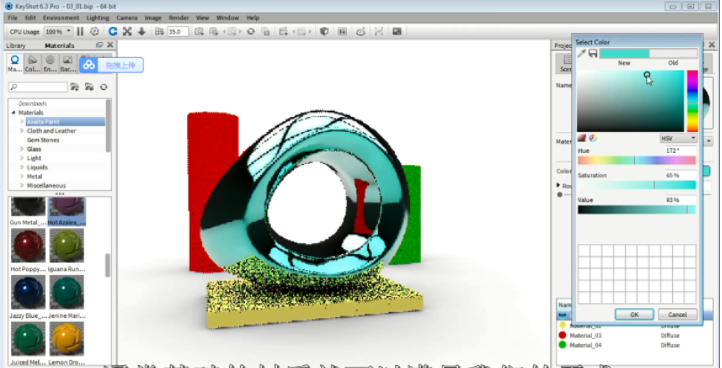The height and width of the screenshot is (368, 722).
Task: Open the Render menu
Action: tap(179, 18)
